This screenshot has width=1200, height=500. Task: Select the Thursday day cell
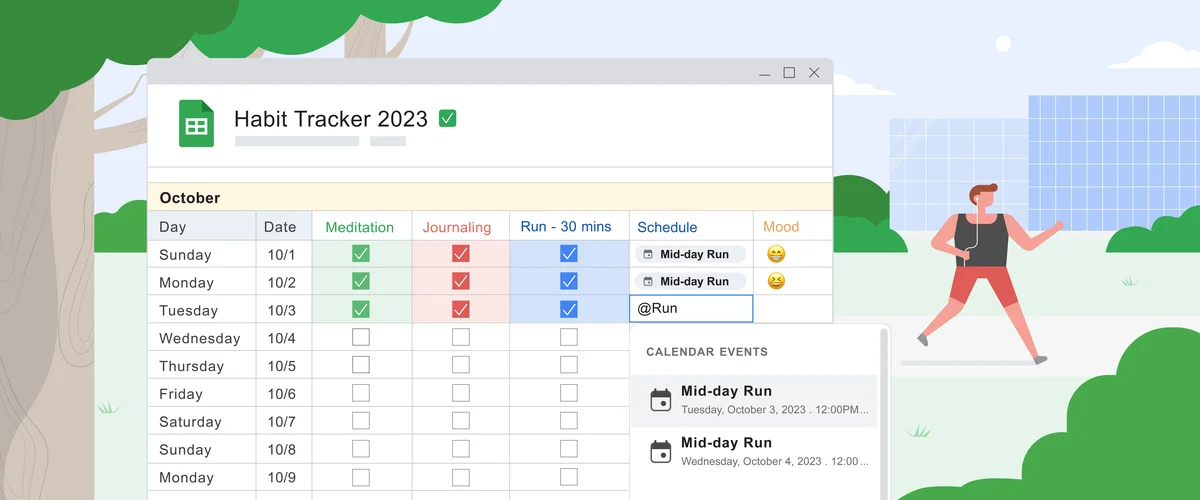(x=202, y=366)
